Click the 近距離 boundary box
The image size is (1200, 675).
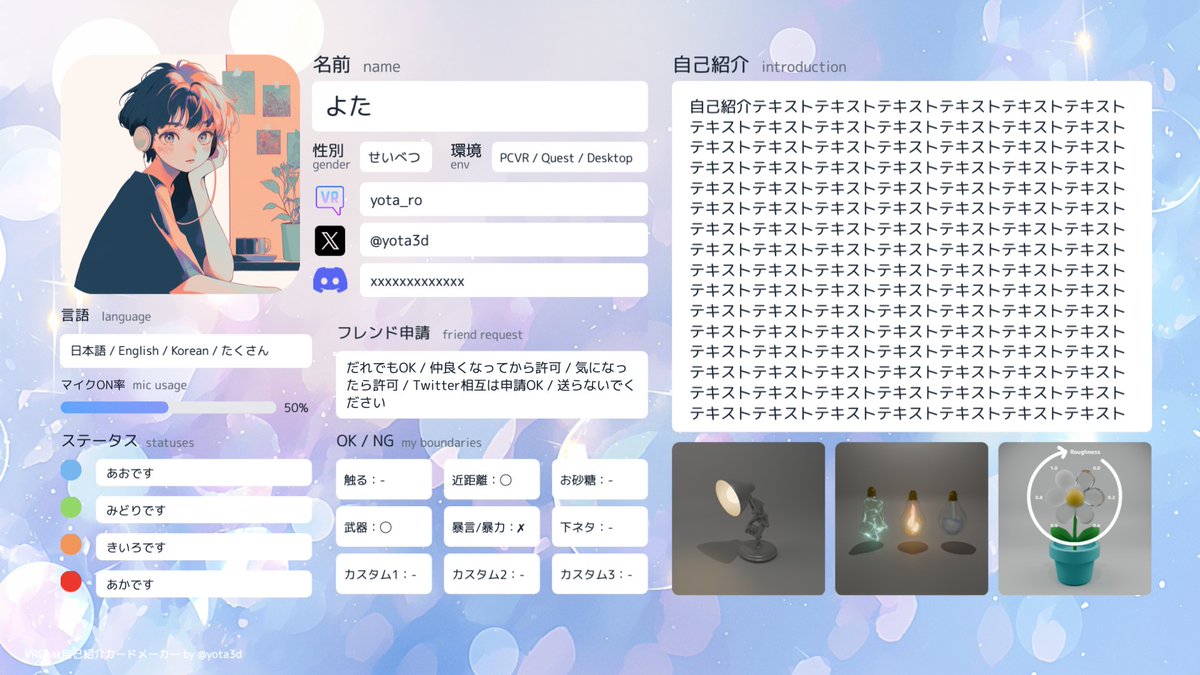(x=492, y=480)
